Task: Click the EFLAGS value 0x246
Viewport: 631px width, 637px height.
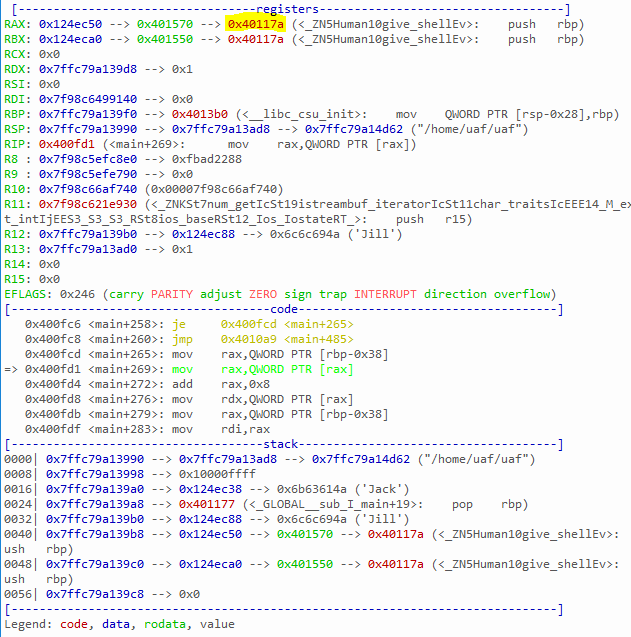Action: (x=77, y=295)
